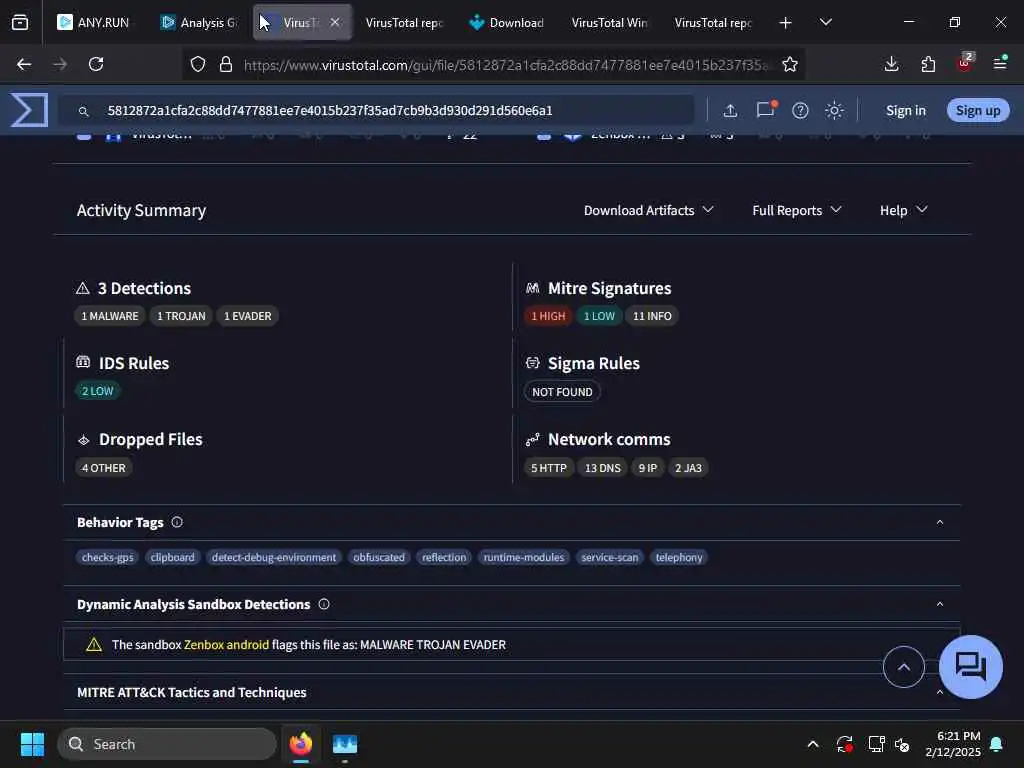Click Firefox icon in the taskbar

tap(301, 744)
